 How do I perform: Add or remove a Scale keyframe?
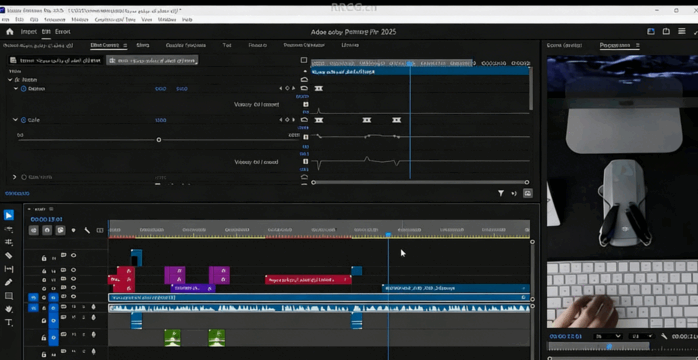[287, 120]
